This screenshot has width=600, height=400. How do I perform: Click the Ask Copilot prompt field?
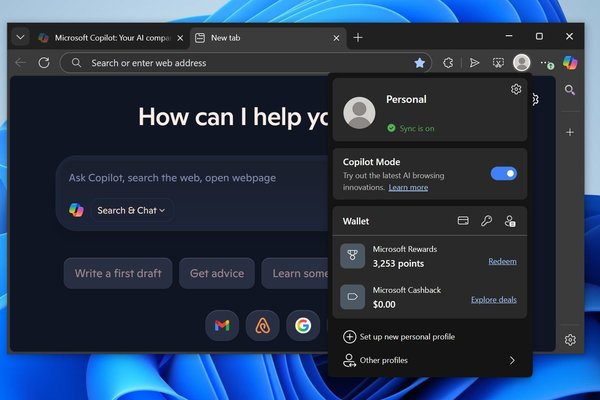[172, 178]
